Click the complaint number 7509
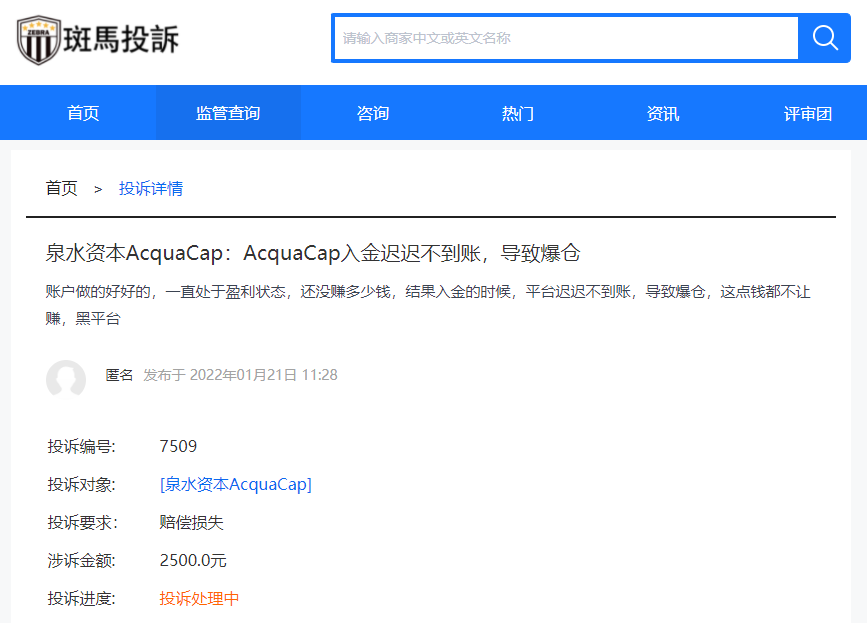This screenshot has width=867, height=623. click(178, 446)
